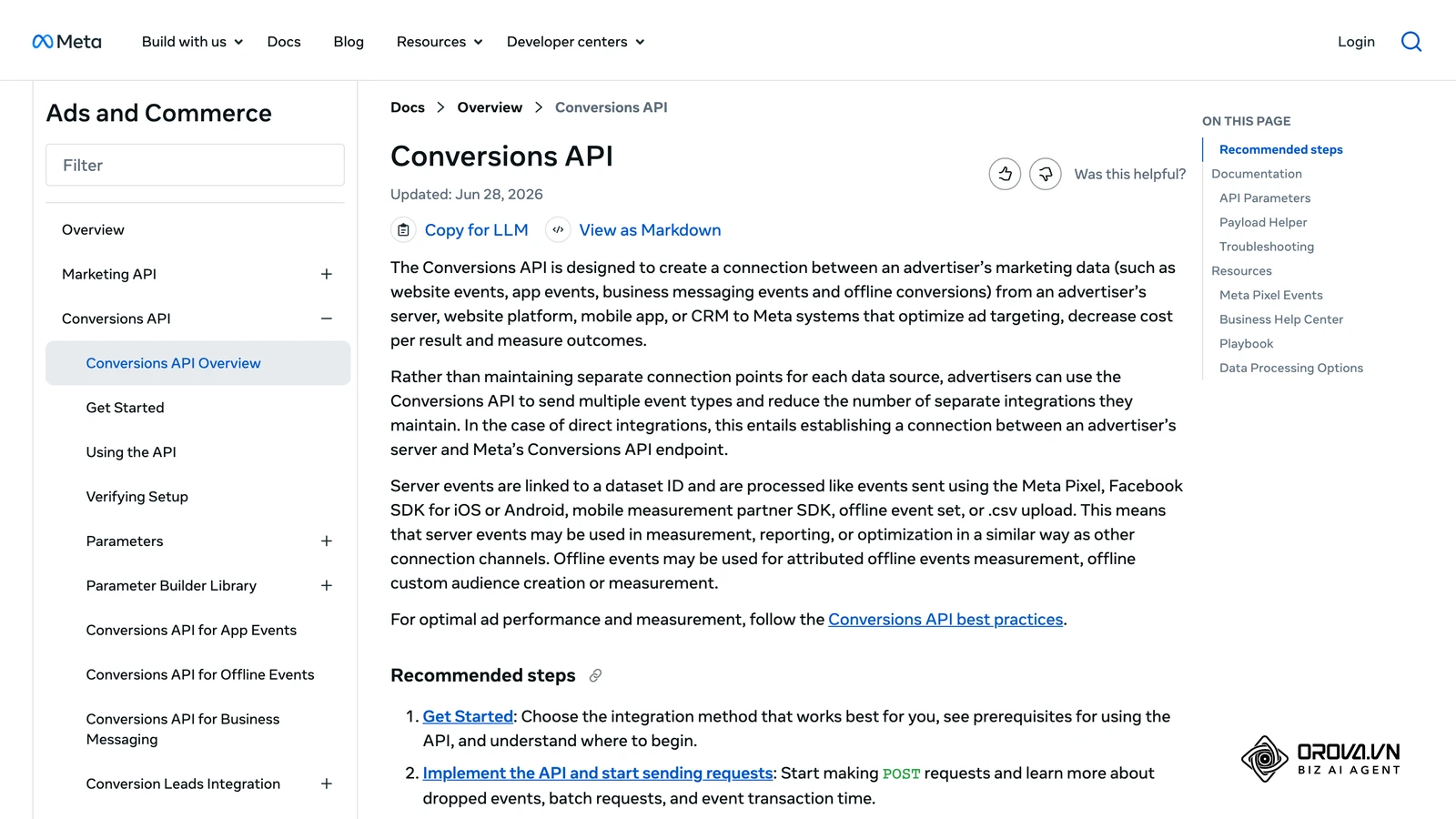
Task: Expand the Parameters sidebar item
Action: click(327, 541)
